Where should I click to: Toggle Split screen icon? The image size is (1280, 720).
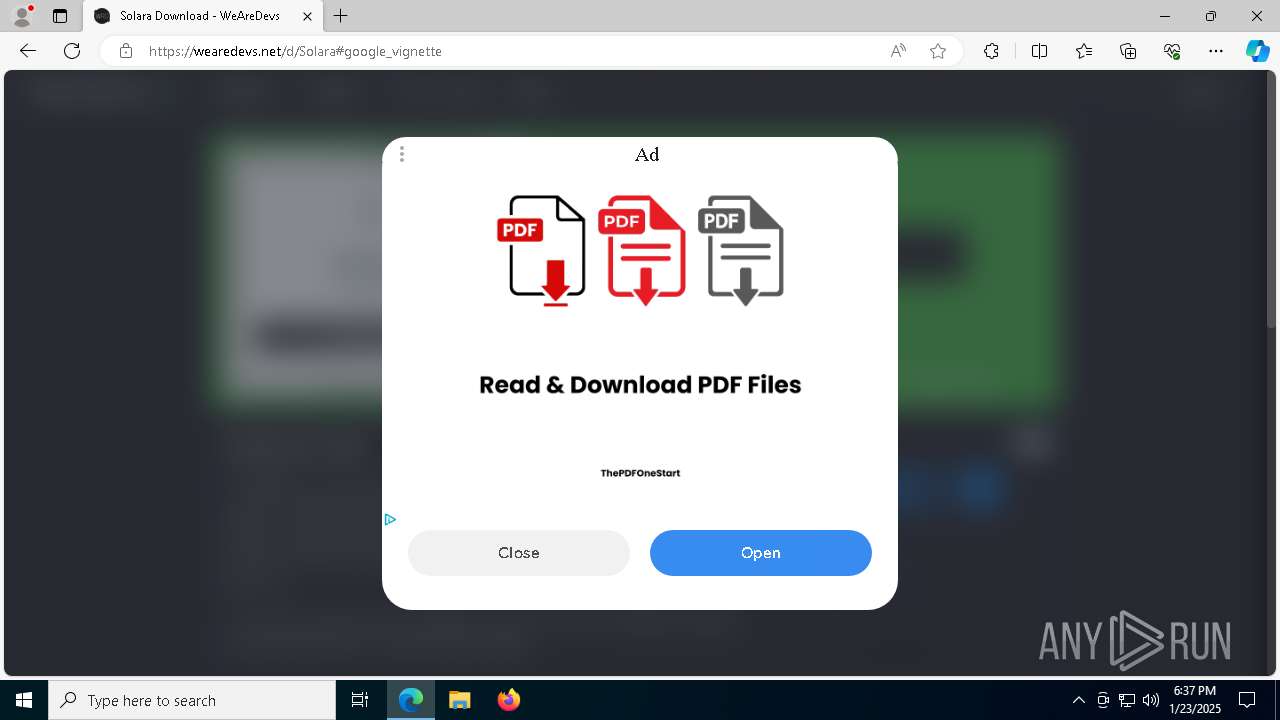tap(1039, 51)
